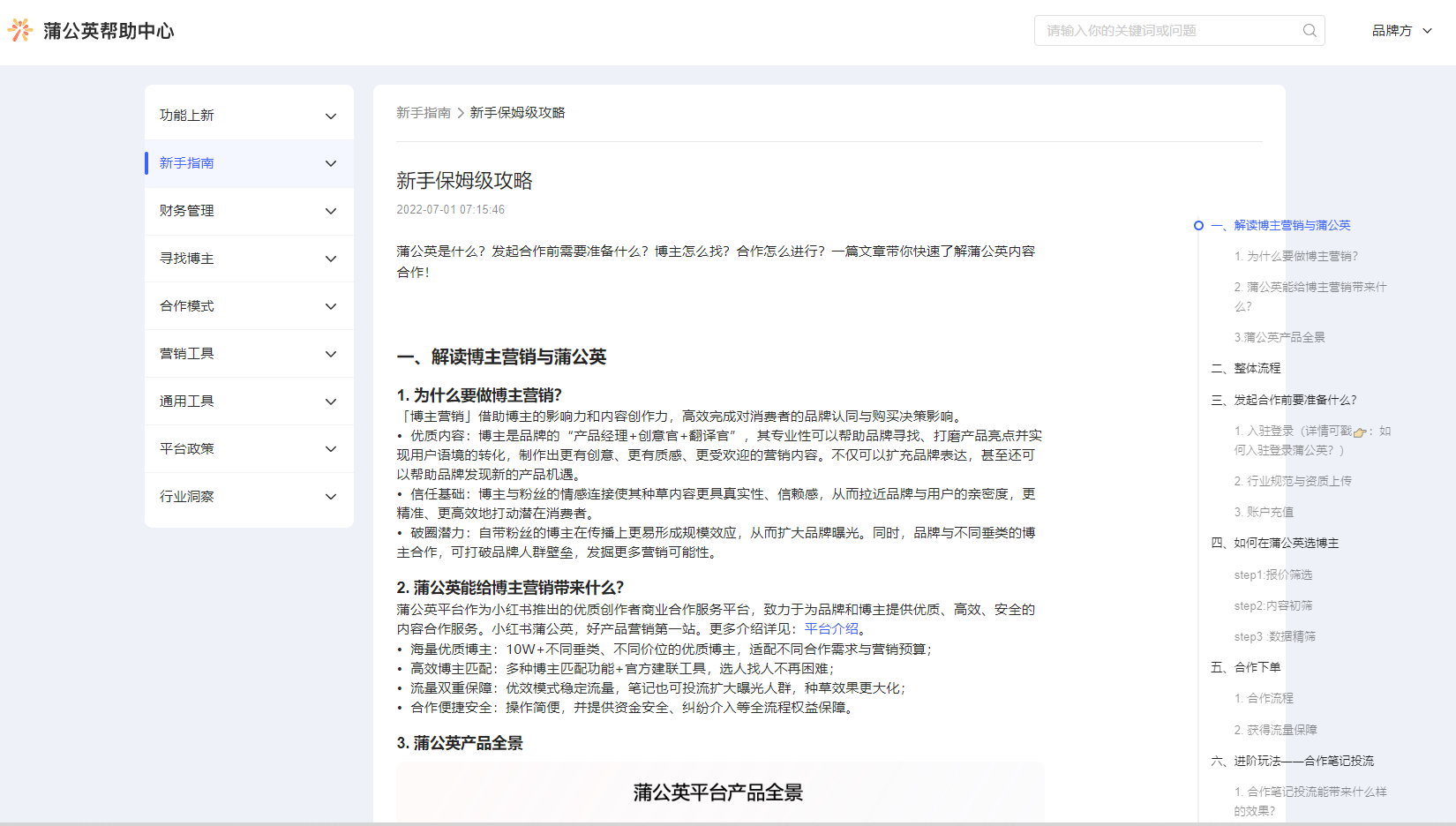Jump to step3:数据精筛 outline entry
The width and height of the screenshot is (1456, 826).
click(x=1275, y=637)
